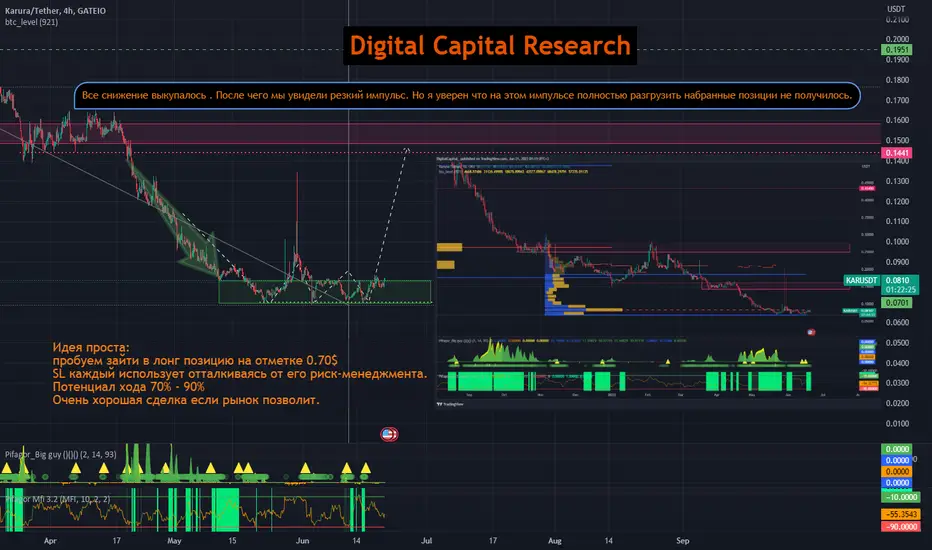The image size is (932, 550).
Task: Click the red -90.0000 level label
Action: [x=900, y=526]
